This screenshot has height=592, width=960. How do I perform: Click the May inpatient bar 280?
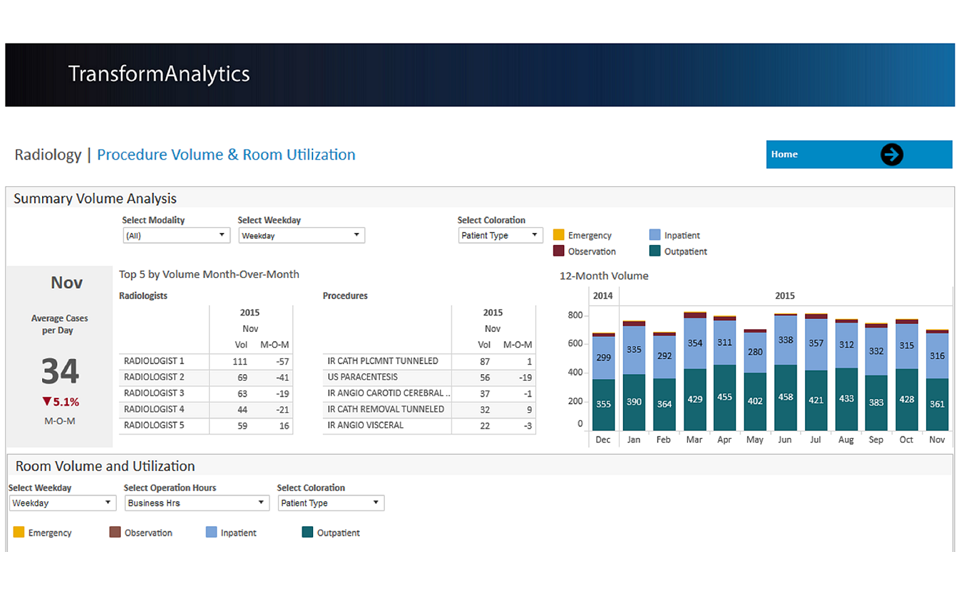755,353
